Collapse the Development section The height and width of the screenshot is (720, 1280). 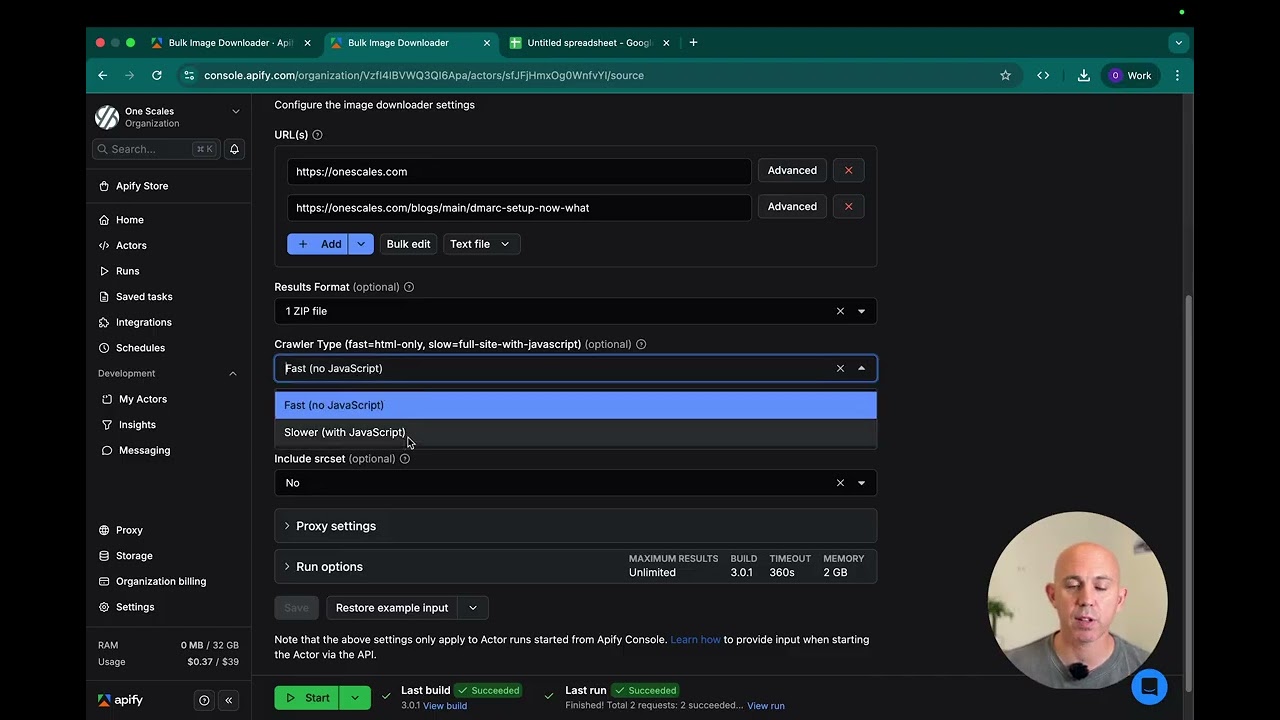233,373
